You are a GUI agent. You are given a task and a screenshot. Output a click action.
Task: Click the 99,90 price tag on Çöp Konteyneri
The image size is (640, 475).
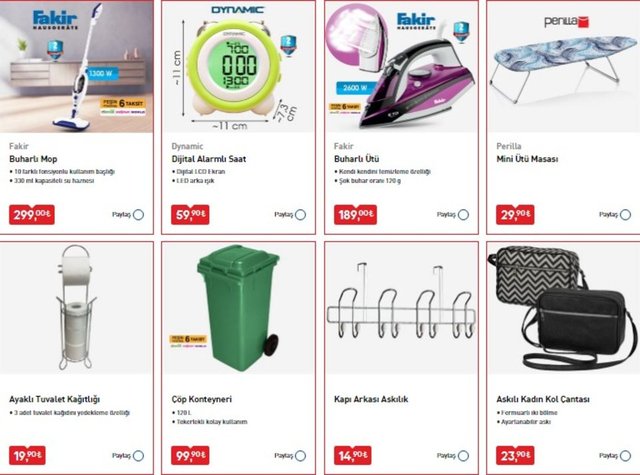pyautogui.click(x=190, y=455)
